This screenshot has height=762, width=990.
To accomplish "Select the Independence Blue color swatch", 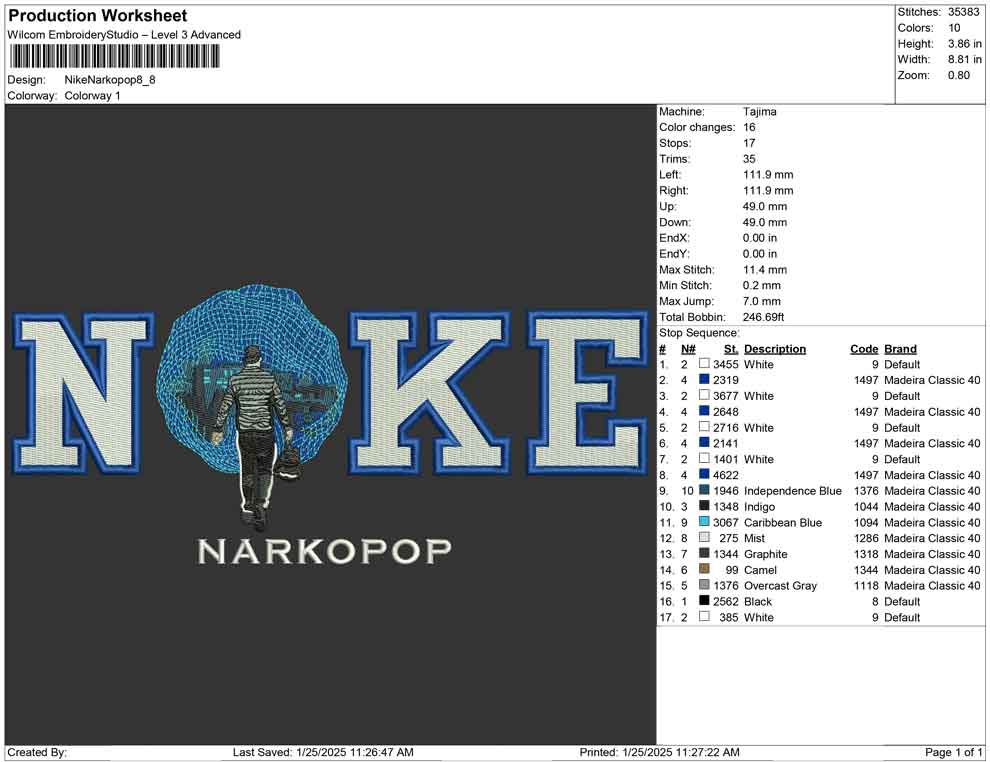I will point(703,491).
